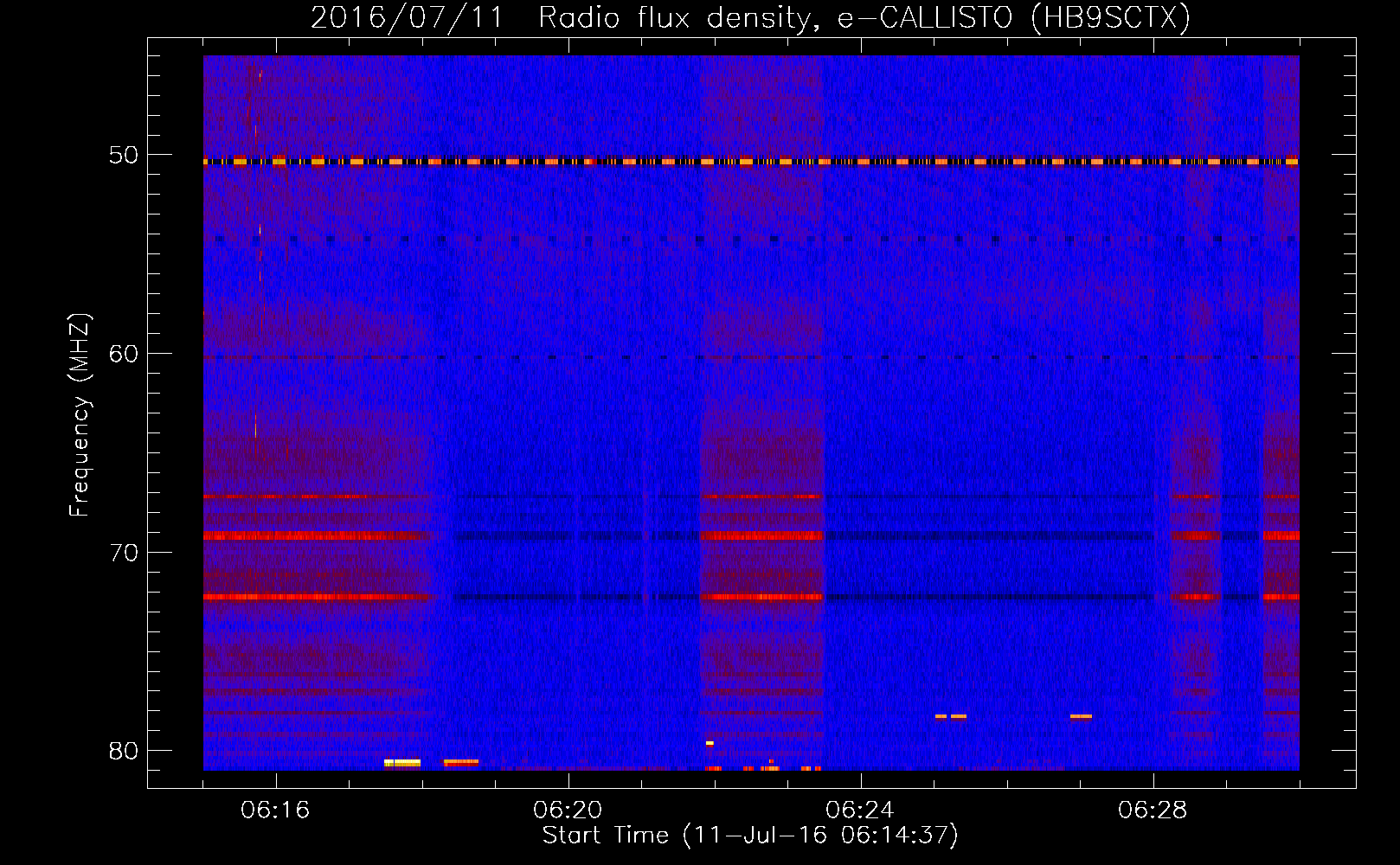Click the "Radio flux density," phrase in title
Screen dimensions: 1400x865
click(x=679, y=18)
